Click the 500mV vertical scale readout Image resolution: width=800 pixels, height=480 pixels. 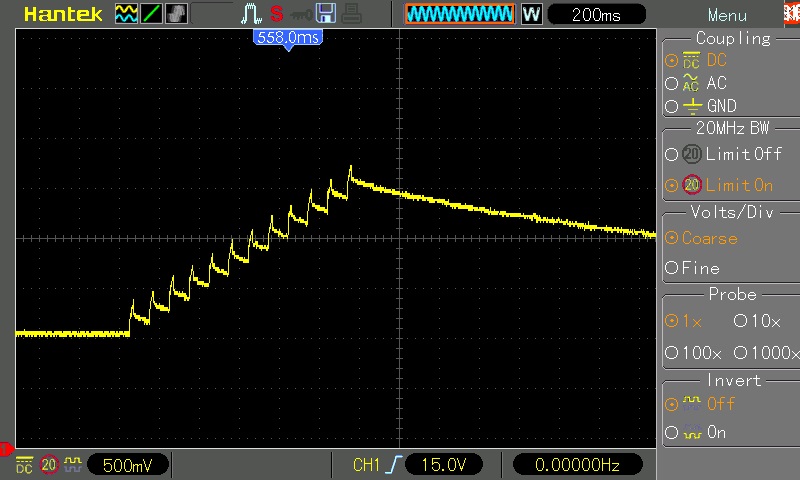[x=127, y=465]
